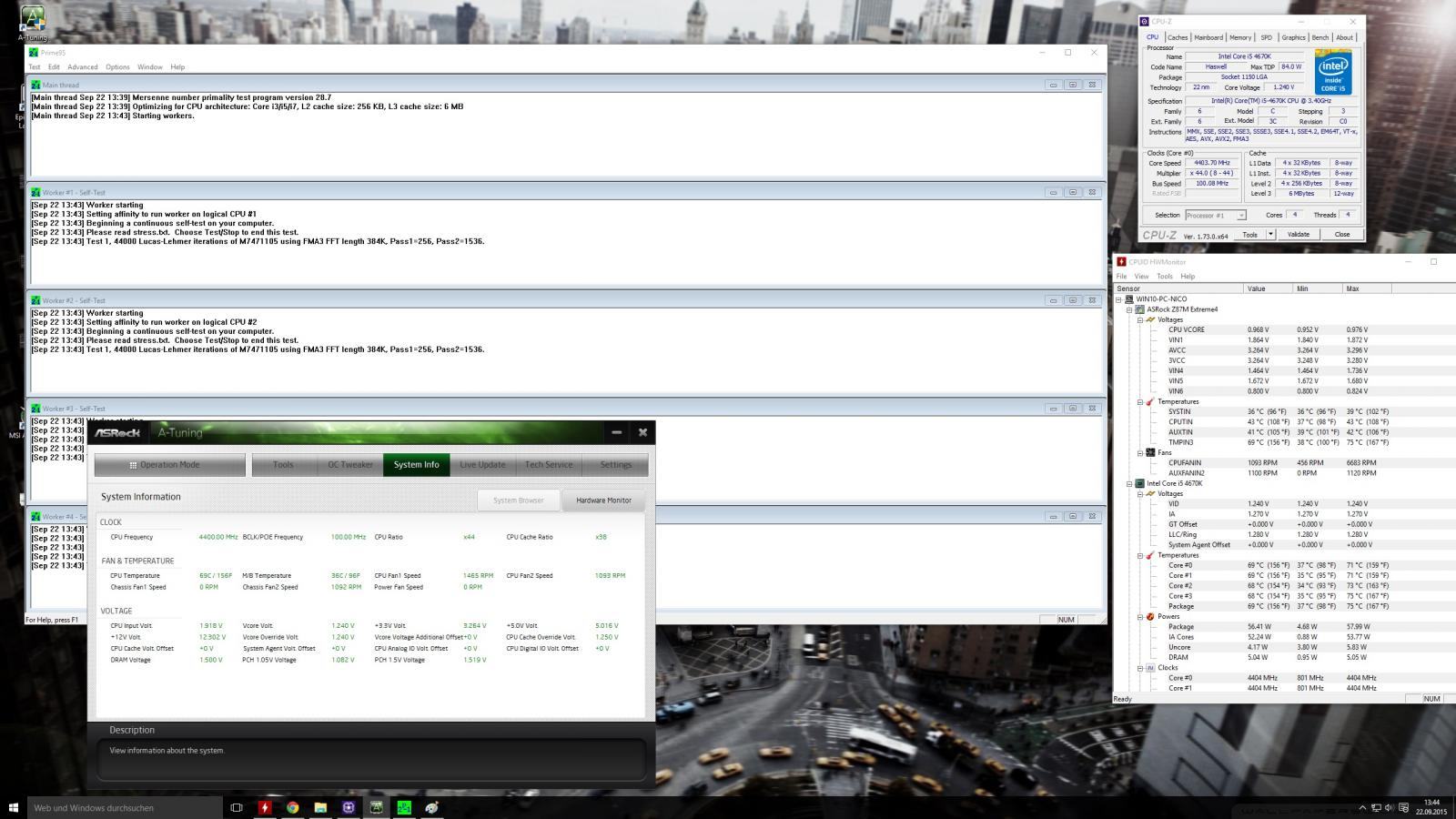Select the System Browser button in A-Tuning
The height and width of the screenshot is (819, 1456).
pyautogui.click(x=519, y=500)
